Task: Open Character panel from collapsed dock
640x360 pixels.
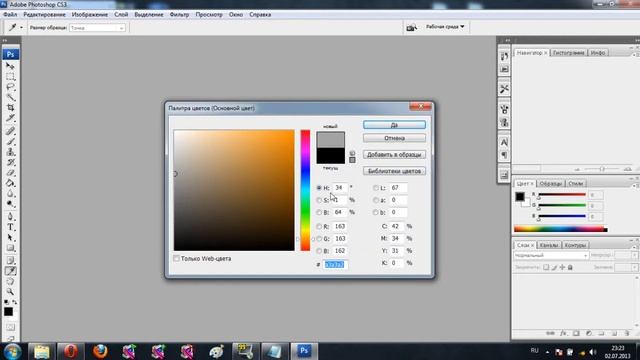Action: 504,142
